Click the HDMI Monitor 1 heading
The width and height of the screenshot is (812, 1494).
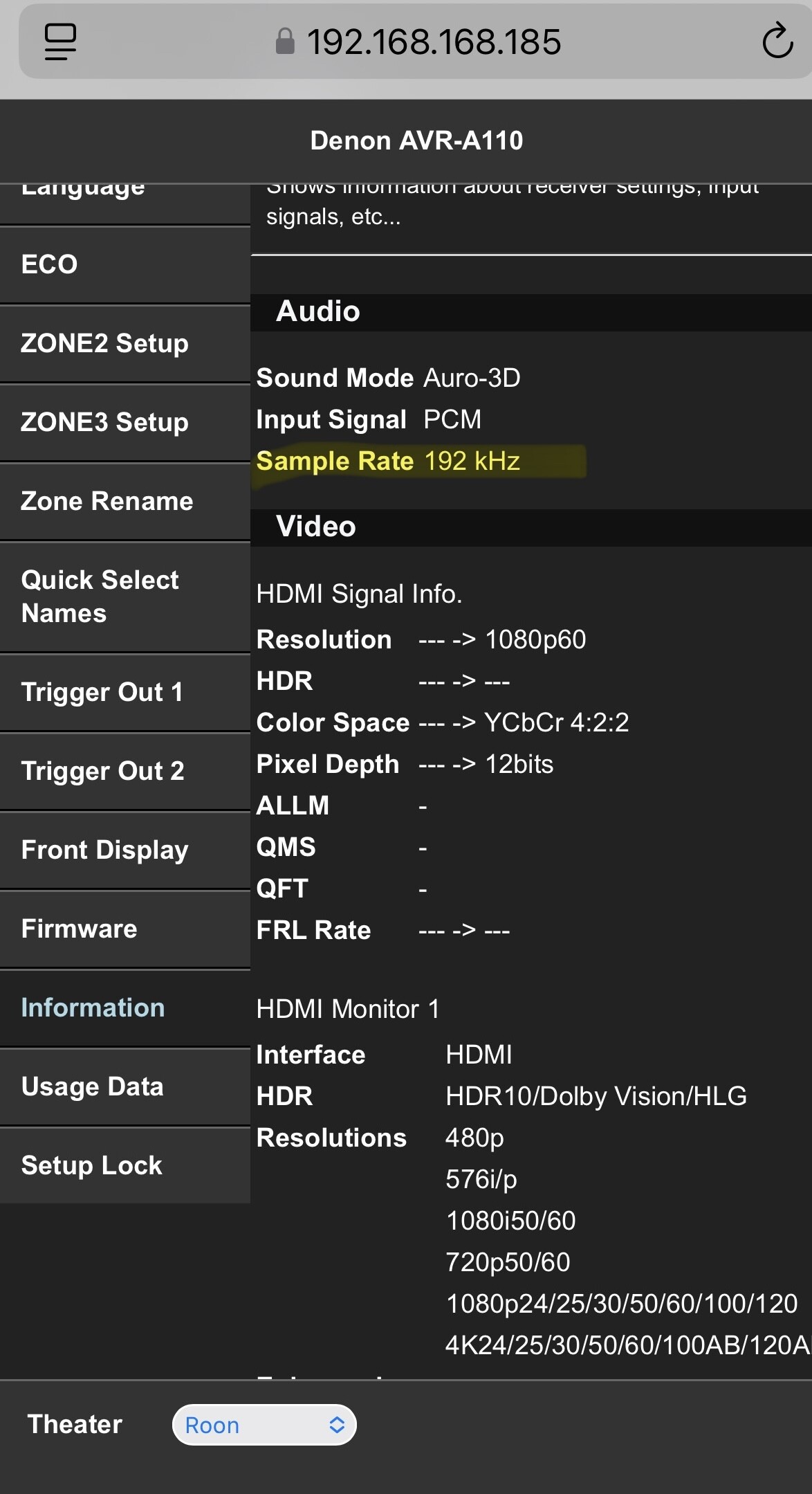[x=348, y=1009]
